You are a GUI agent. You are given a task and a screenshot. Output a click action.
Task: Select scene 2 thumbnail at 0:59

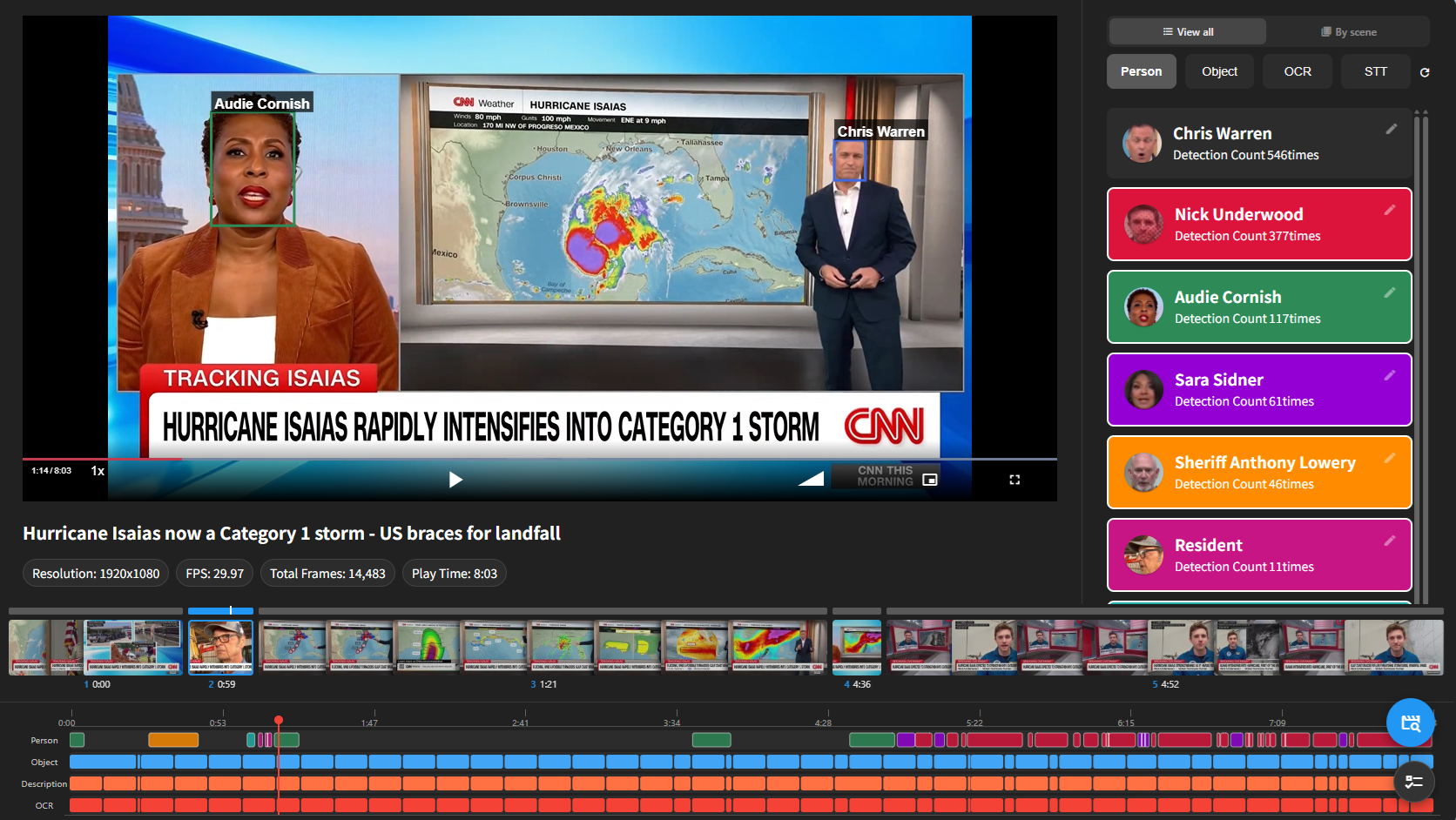220,648
